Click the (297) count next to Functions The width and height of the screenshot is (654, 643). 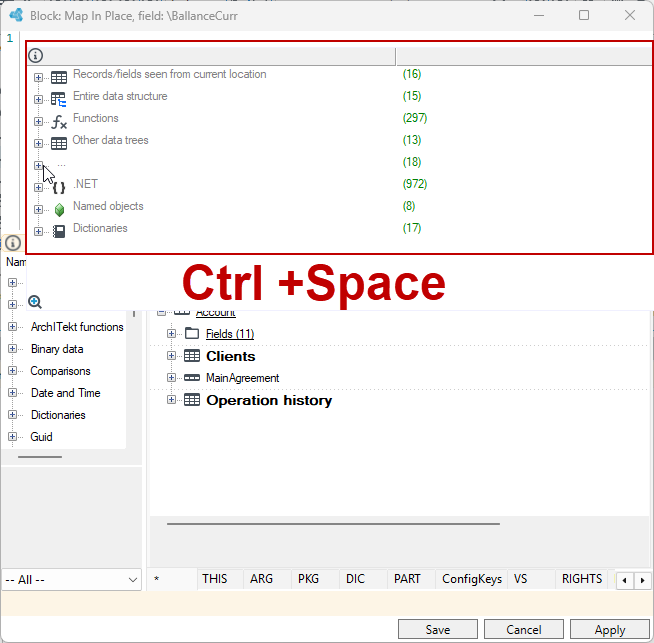pyautogui.click(x=415, y=118)
